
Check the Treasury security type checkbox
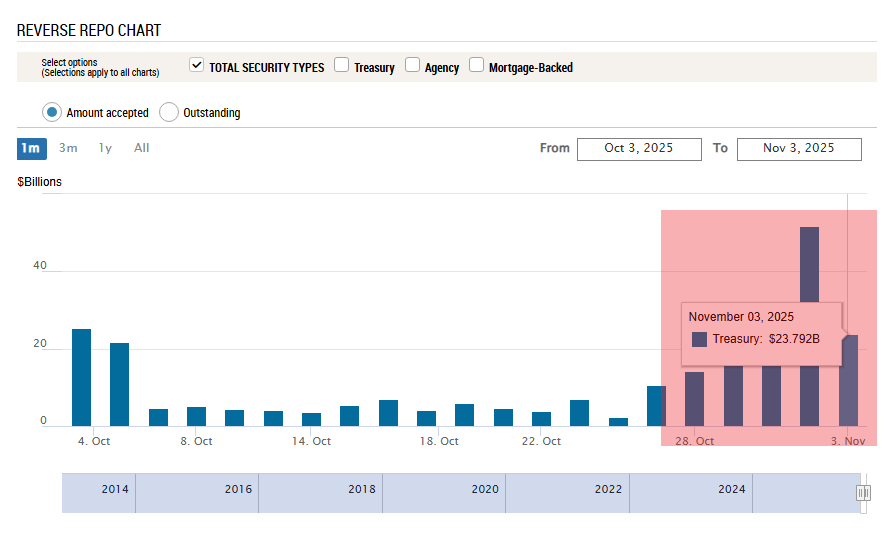tap(342, 66)
